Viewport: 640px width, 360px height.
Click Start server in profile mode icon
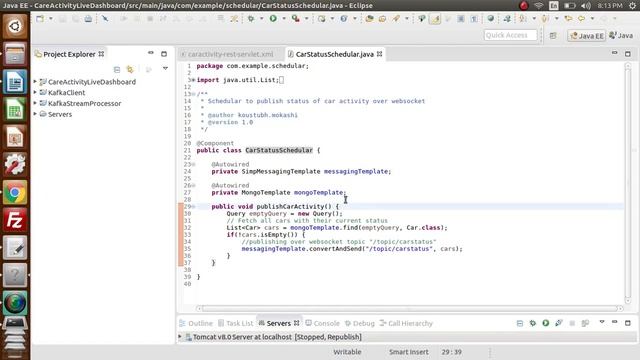pos(559,323)
